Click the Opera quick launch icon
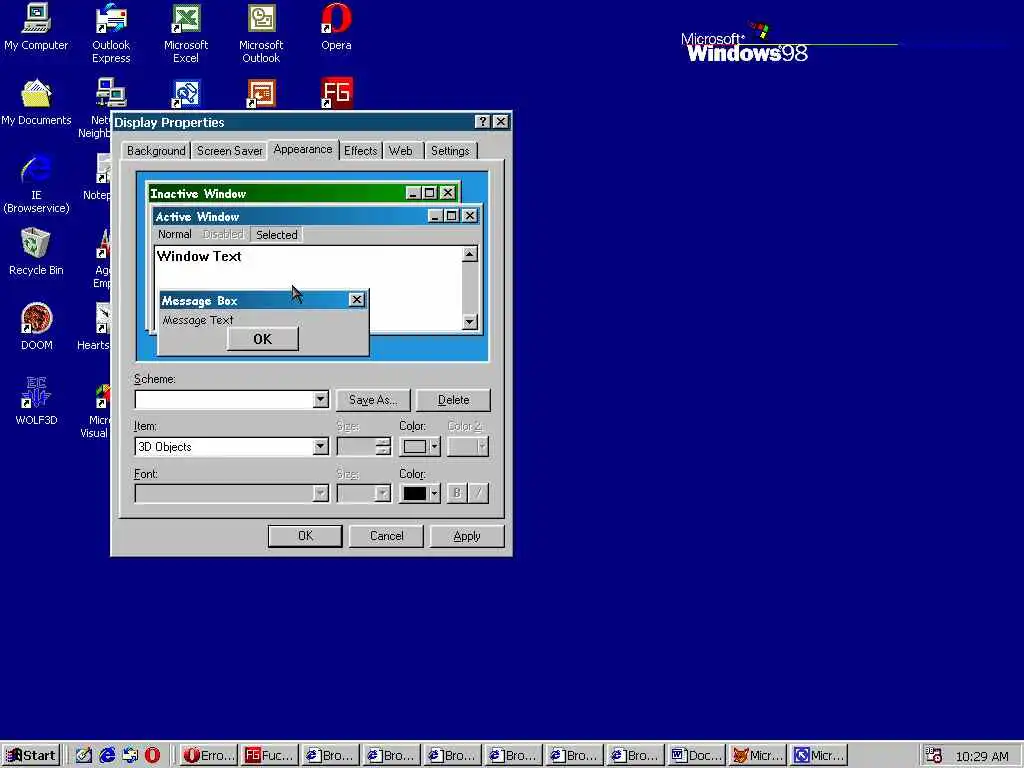 152,755
